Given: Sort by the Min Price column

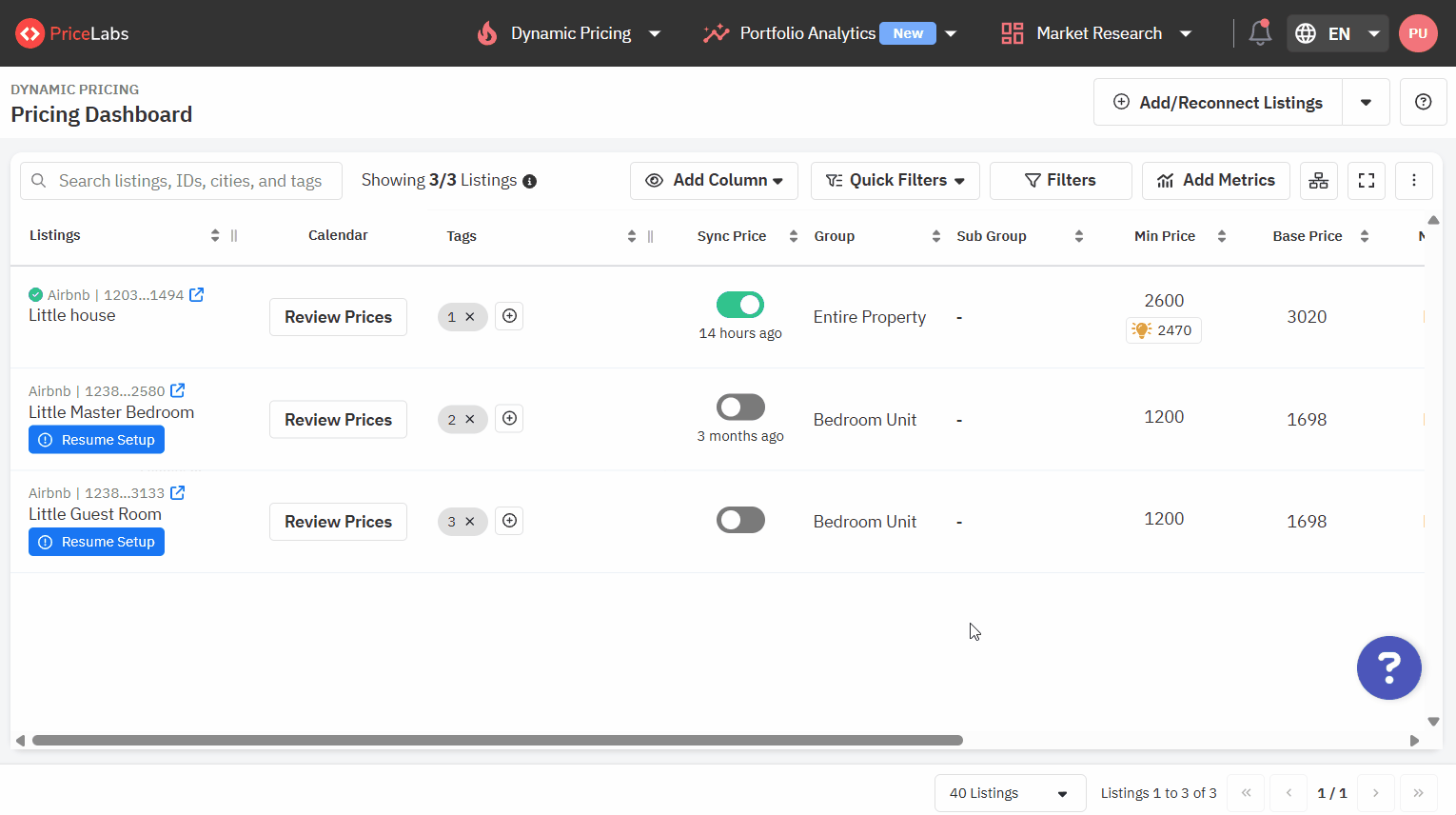Looking at the screenshot, I should point(1222,236).
